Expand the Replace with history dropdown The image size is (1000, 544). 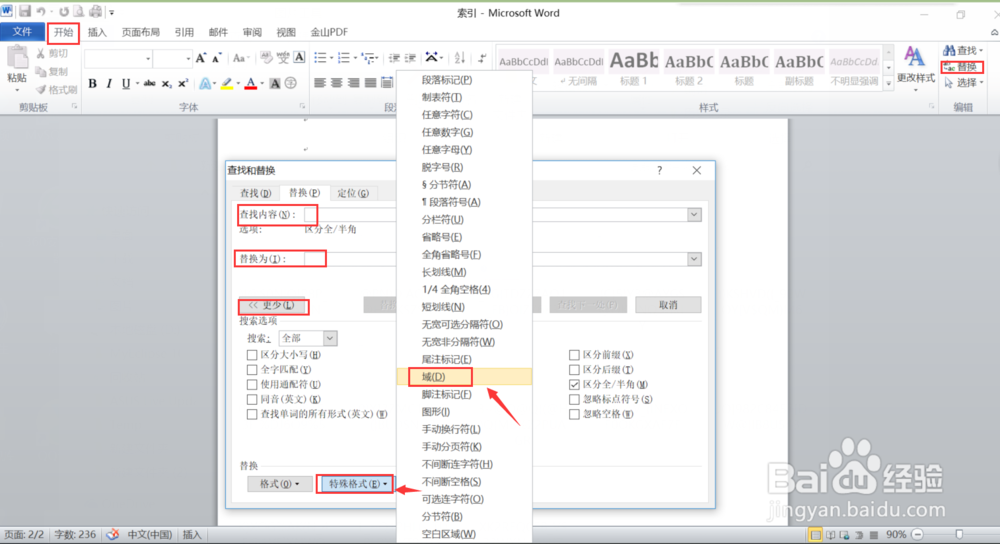coord(694,259)
